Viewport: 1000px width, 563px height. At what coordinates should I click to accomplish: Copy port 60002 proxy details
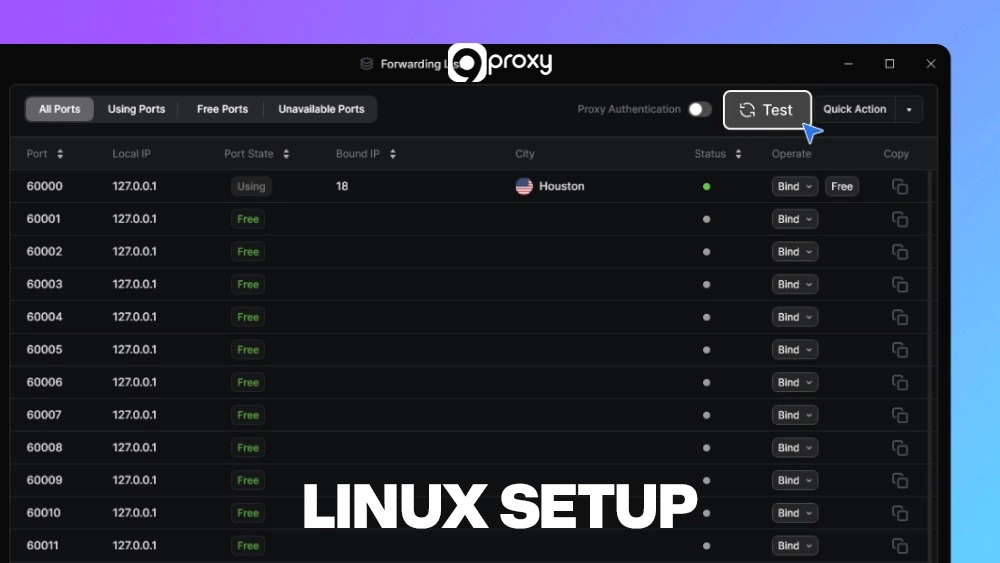pos(900,252)
